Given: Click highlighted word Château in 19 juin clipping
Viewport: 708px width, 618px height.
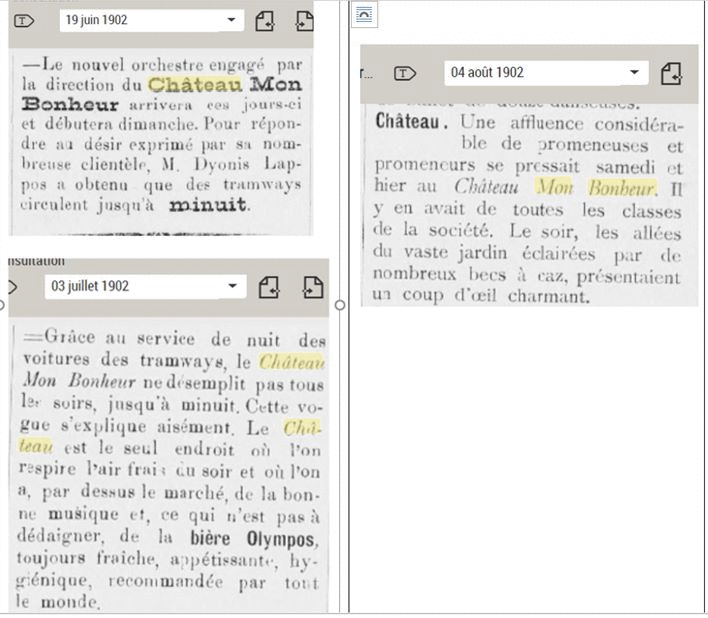Looking at the screenshot, I should tap(195, 85).
